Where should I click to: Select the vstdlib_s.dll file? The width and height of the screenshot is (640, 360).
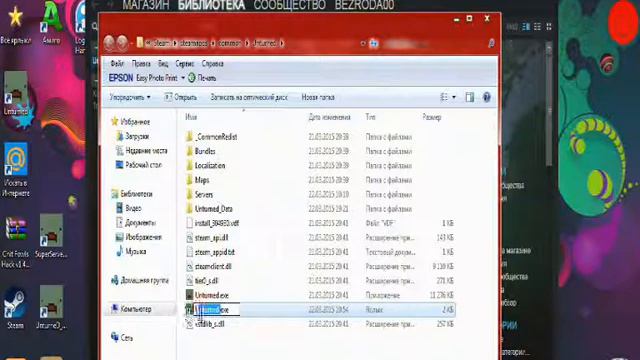click(x=209, y=324)
